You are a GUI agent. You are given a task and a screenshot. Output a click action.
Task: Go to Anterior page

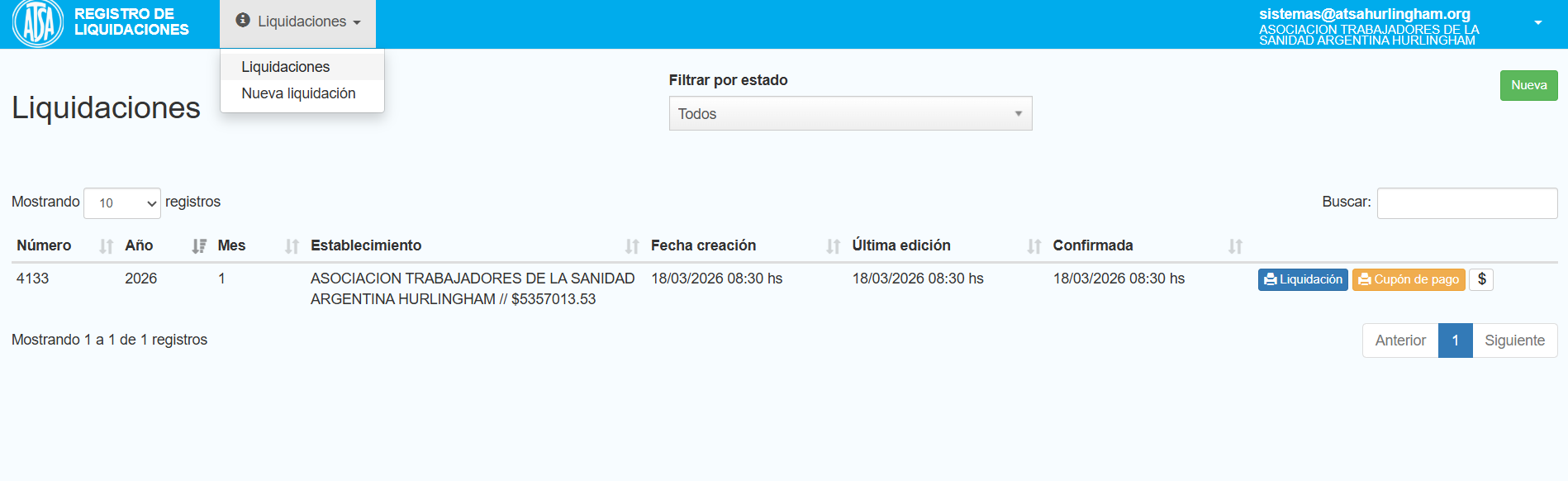pos(1400,341)
